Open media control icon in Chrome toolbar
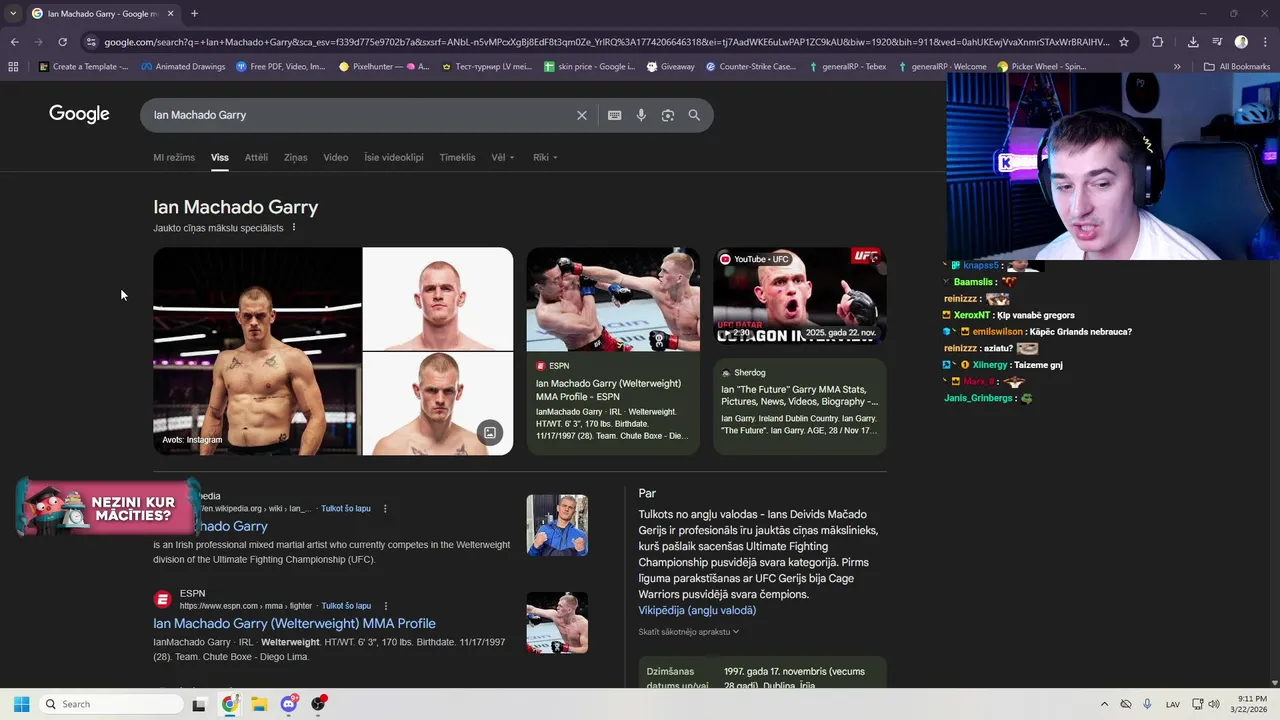 pos(1217,42)
